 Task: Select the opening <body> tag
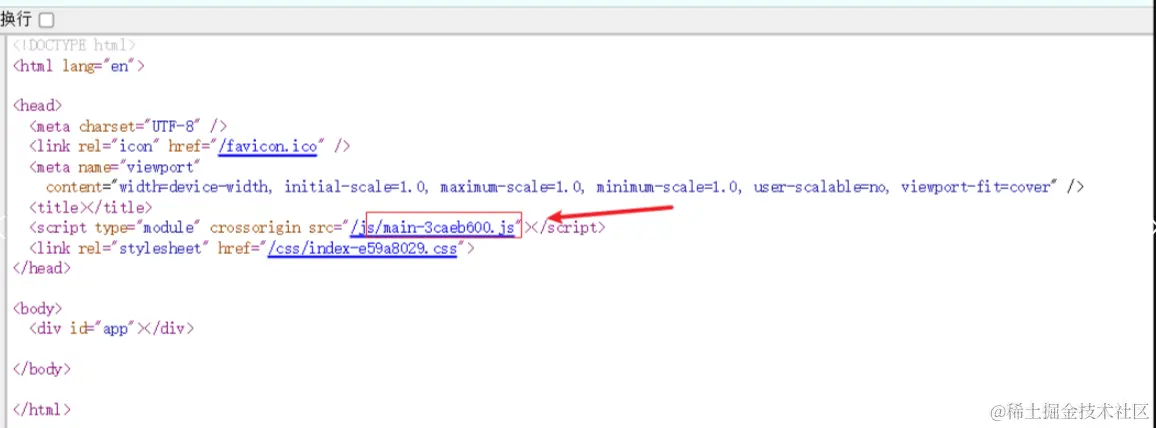[x=38, y=308]
